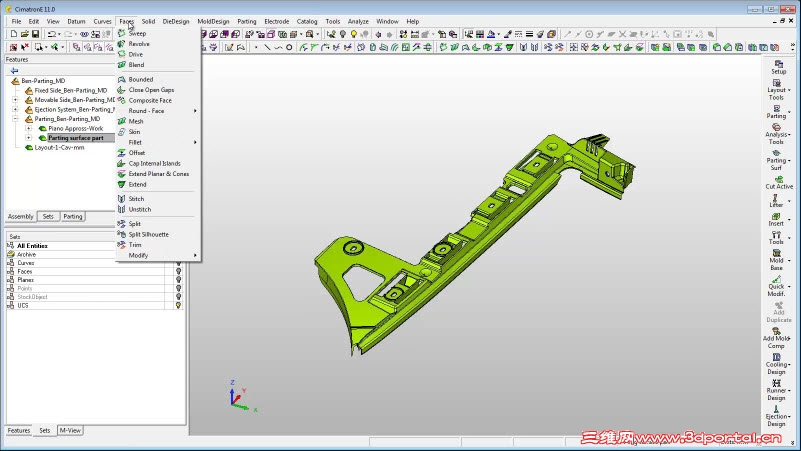Screen dimensions: 801x451
Task: Click the blue back arrow in Features
Action: (14, 70)
